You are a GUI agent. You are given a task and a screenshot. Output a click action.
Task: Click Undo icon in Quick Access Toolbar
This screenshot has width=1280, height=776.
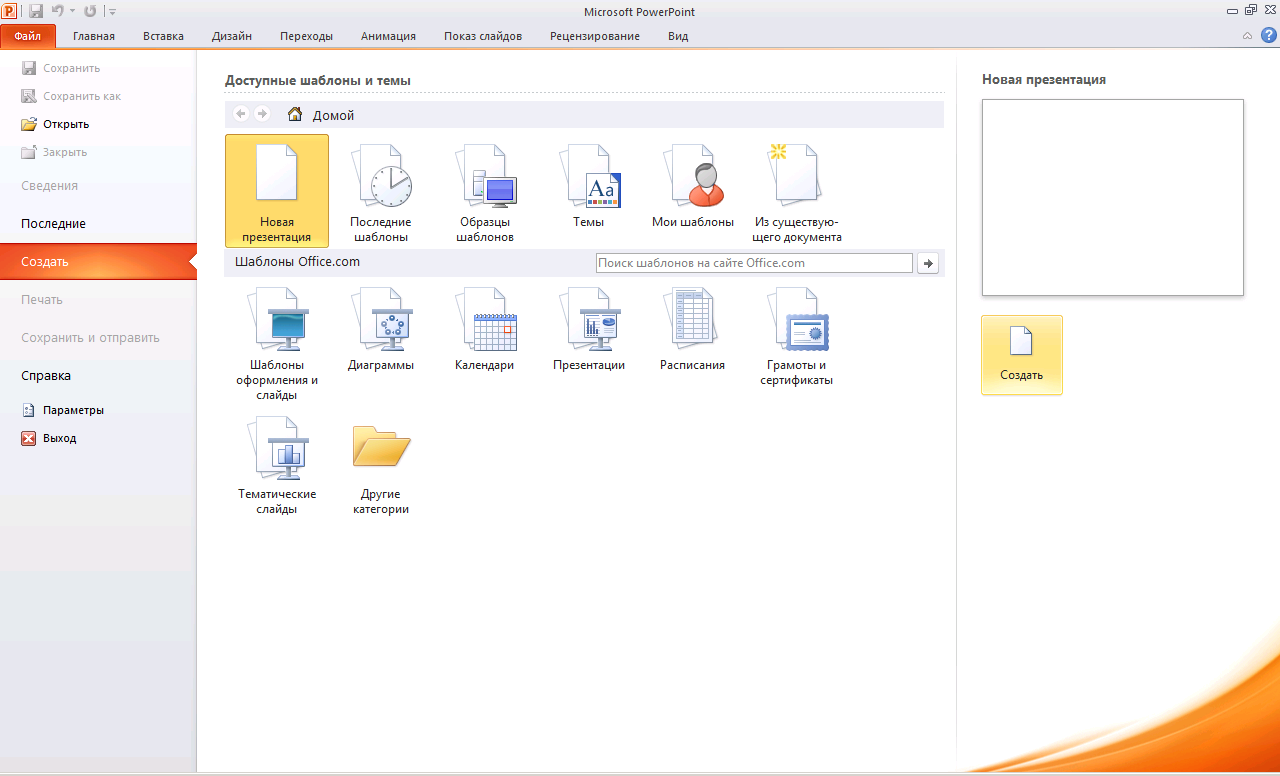point(58,11)
